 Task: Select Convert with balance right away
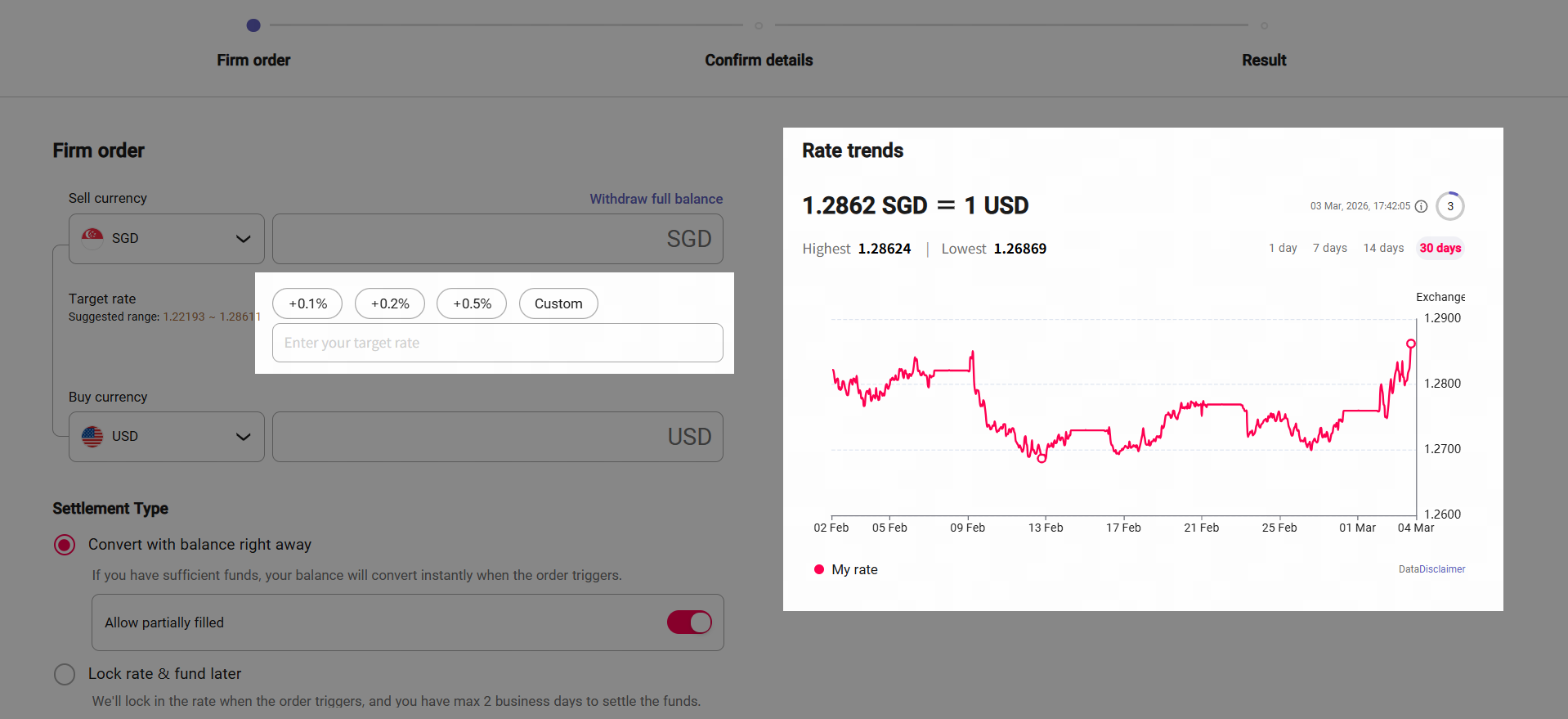(x=65, y=545)
